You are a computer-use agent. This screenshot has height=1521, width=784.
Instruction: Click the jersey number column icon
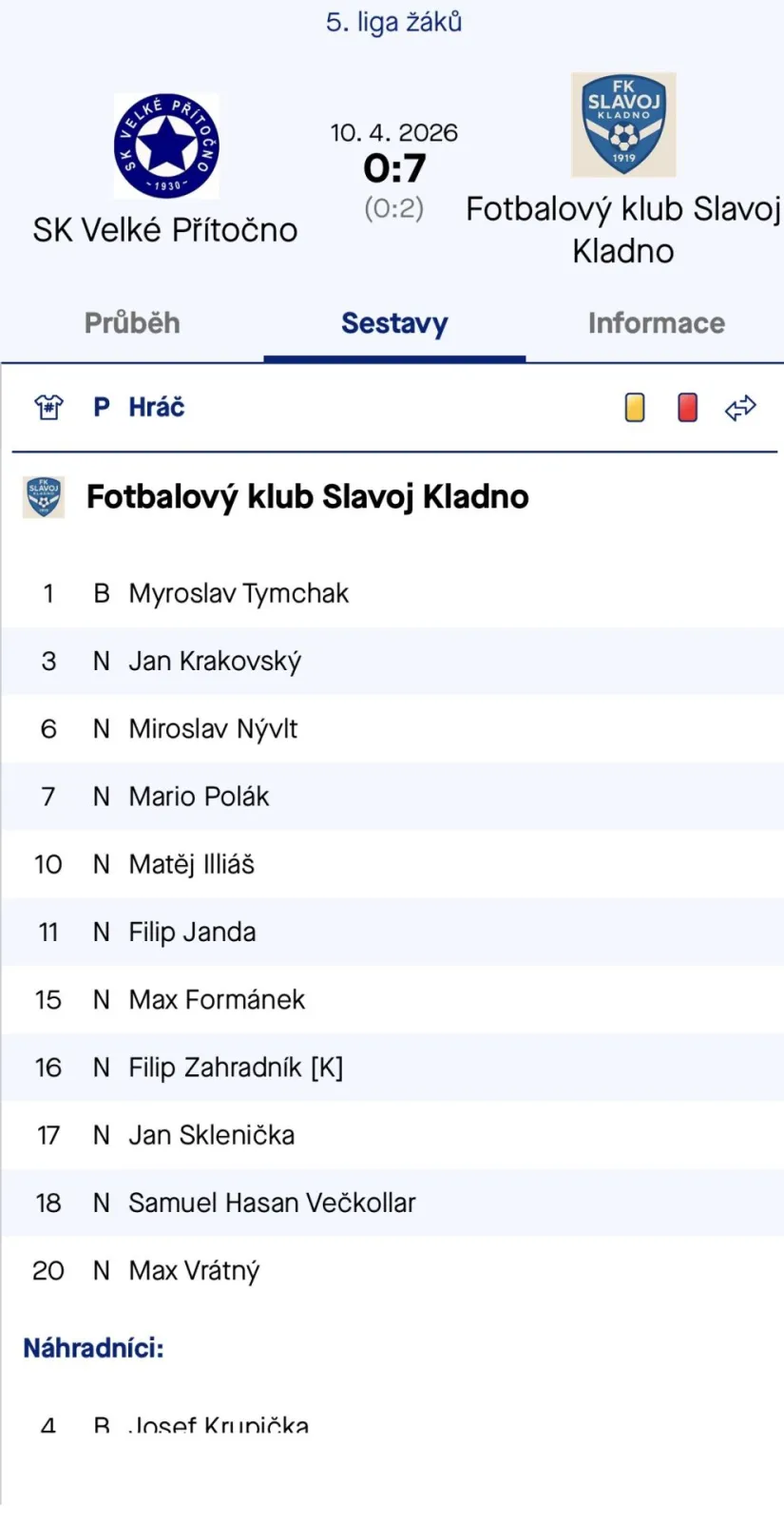48,408
